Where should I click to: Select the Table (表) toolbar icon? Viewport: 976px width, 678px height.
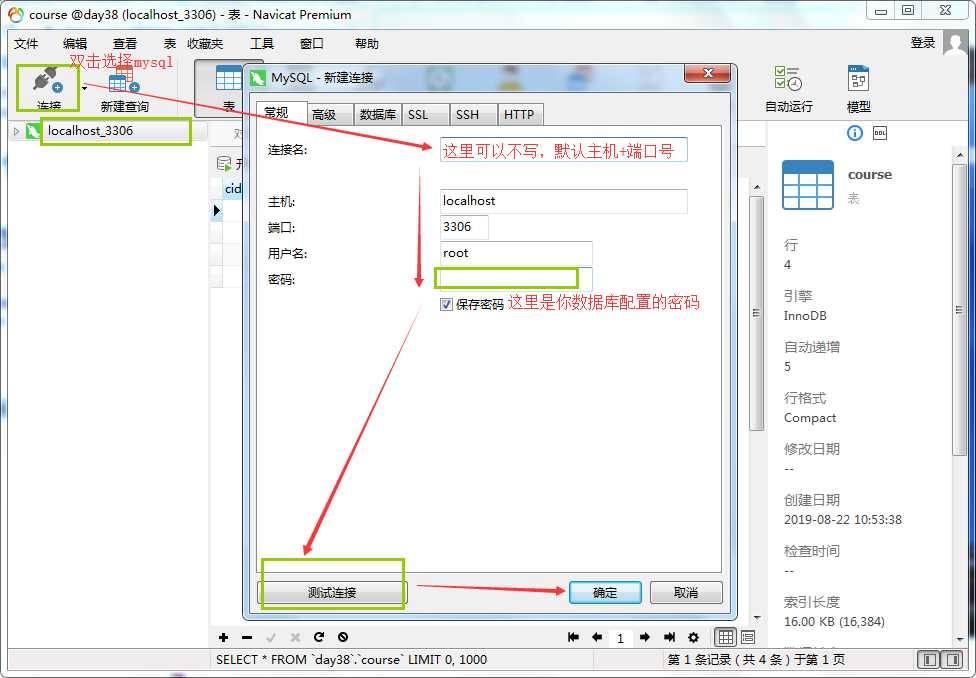[228, 89]
